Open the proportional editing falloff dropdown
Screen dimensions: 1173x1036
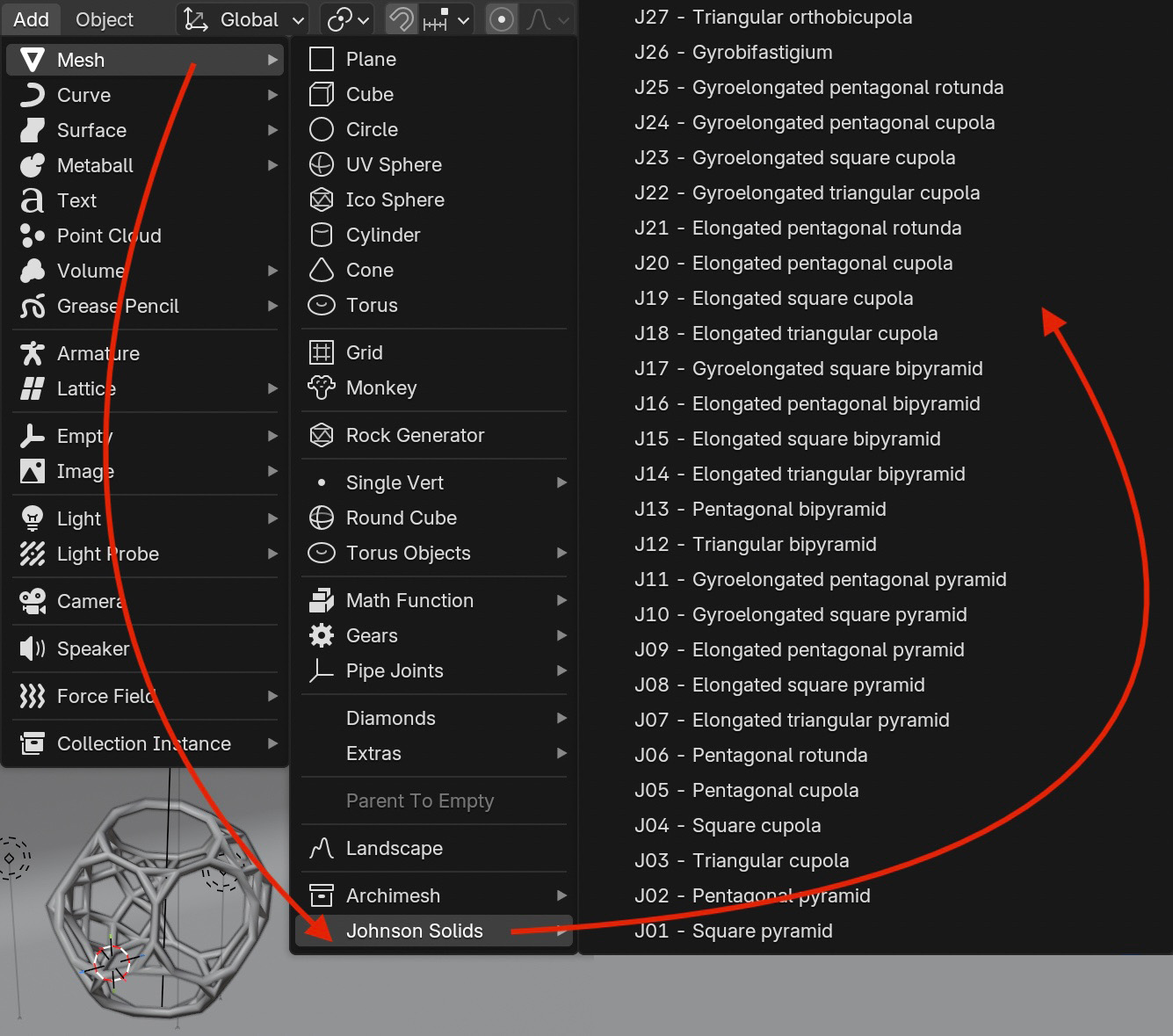coord(547,19)
